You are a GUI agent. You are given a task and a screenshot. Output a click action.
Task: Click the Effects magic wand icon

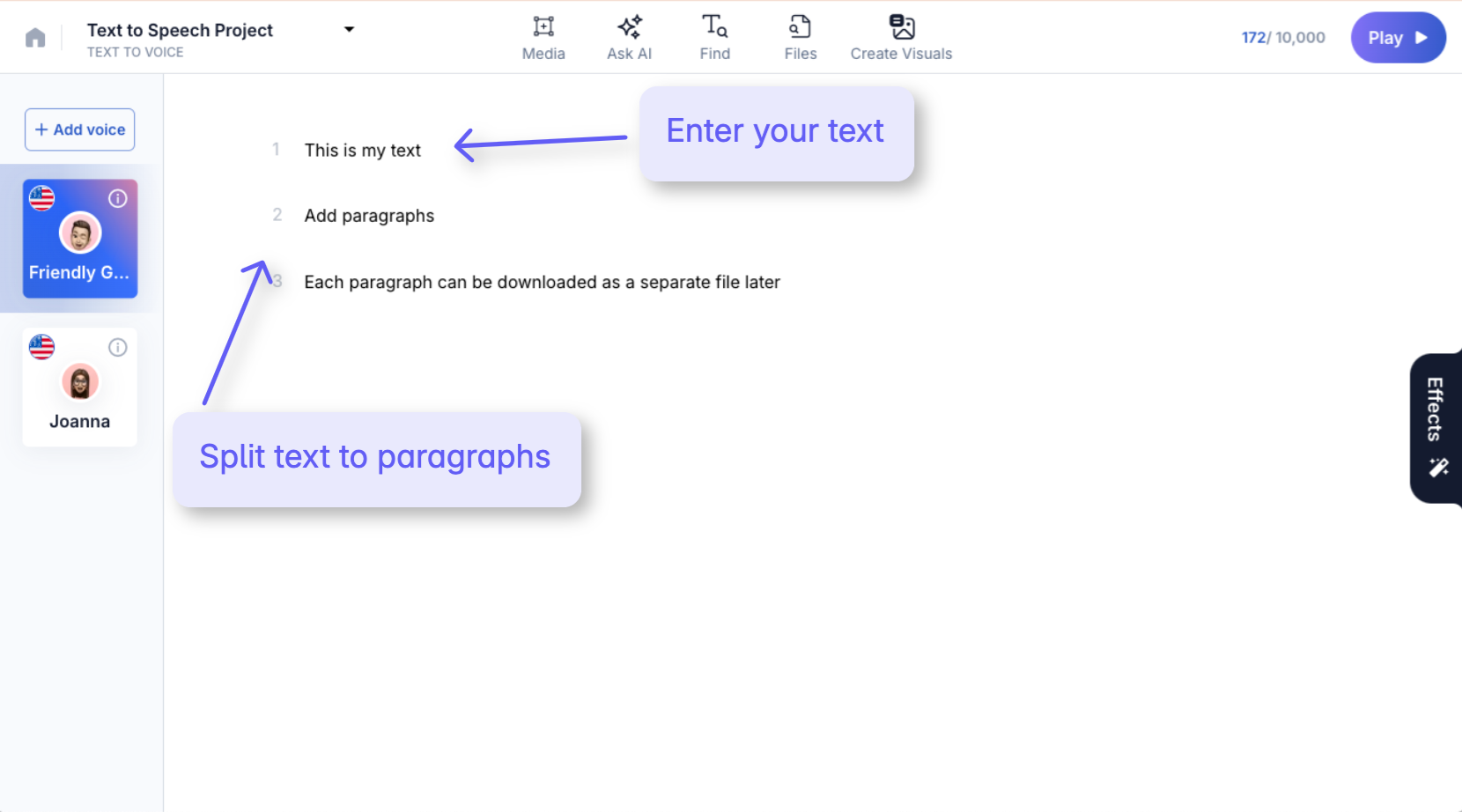point(1438,468)
